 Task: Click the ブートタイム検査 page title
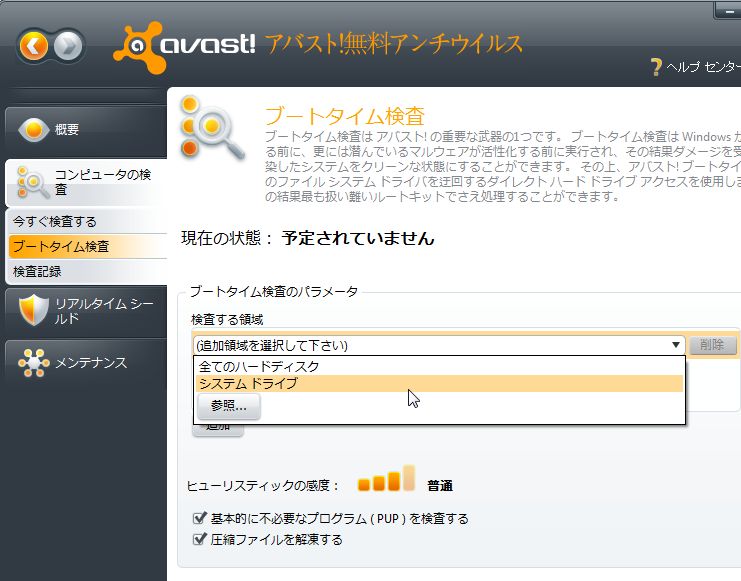345,116
